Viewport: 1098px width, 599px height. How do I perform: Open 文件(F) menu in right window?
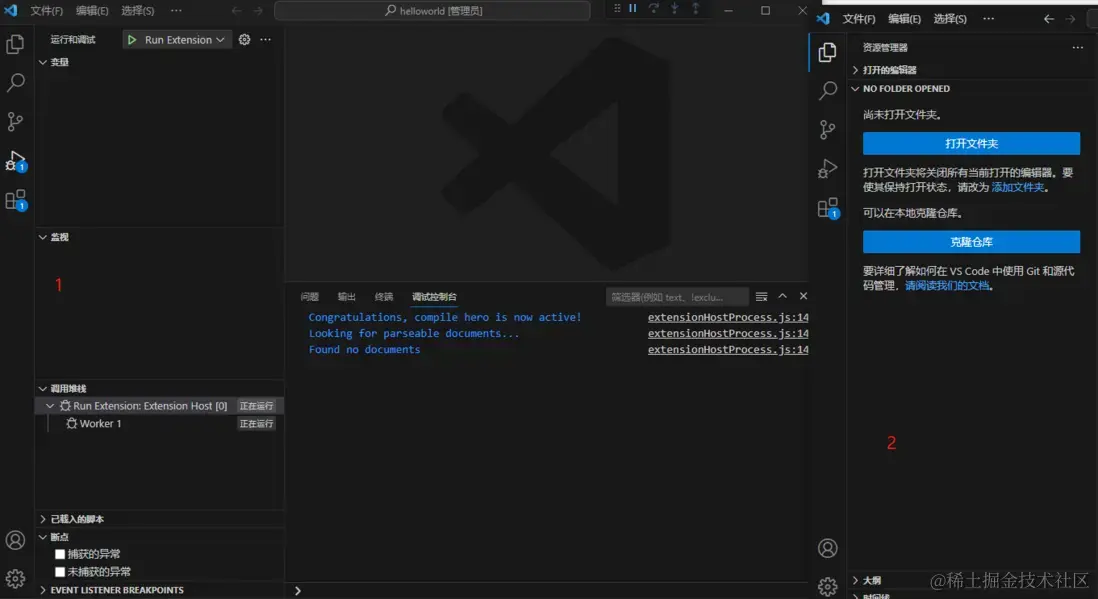click(x=859, y=19)
